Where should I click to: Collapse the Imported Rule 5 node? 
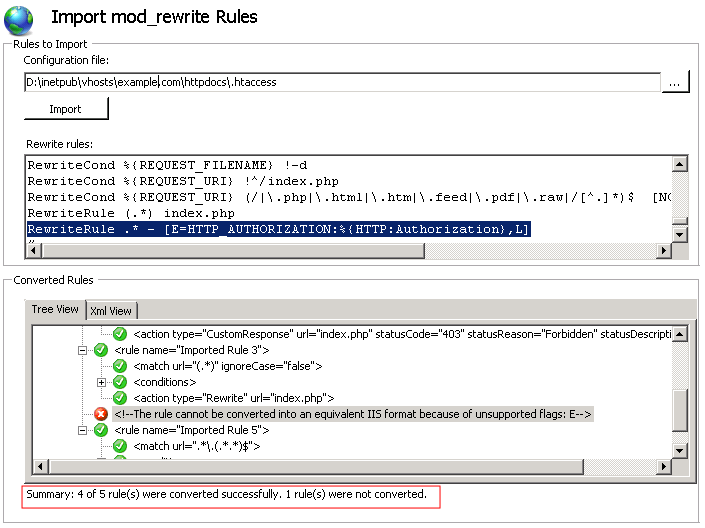pyautogui.click(x=83, y=429)
